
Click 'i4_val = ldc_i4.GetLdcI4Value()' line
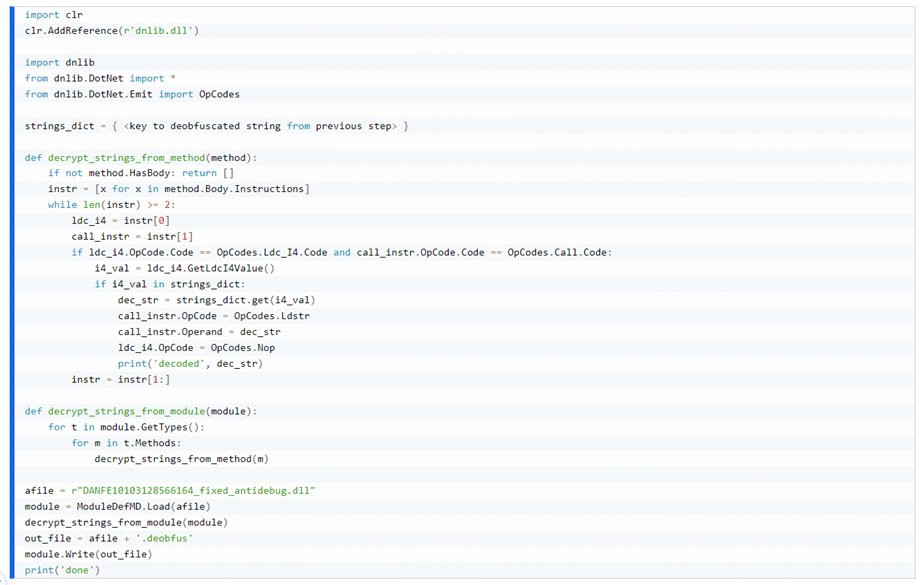(x=184, y=268)
